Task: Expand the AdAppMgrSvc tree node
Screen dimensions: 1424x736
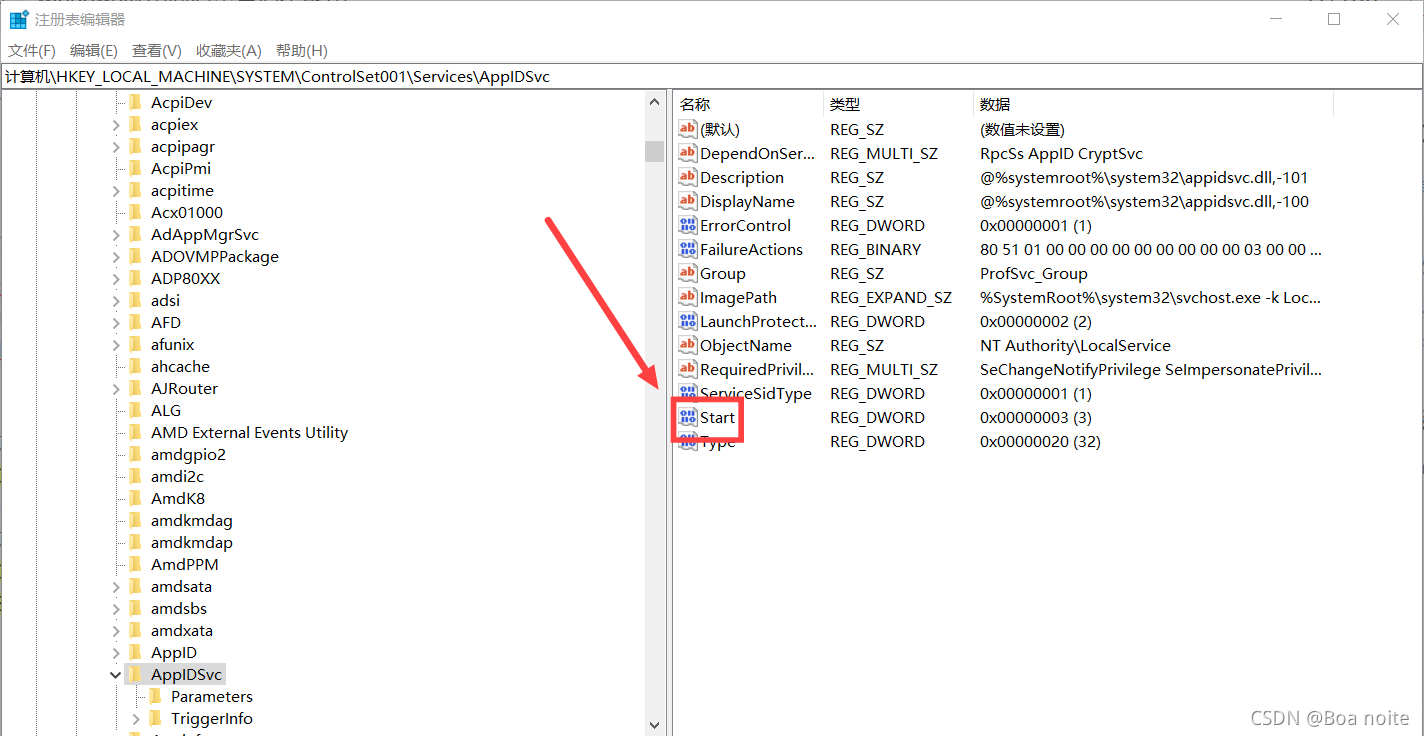Action: coord(116,235)
